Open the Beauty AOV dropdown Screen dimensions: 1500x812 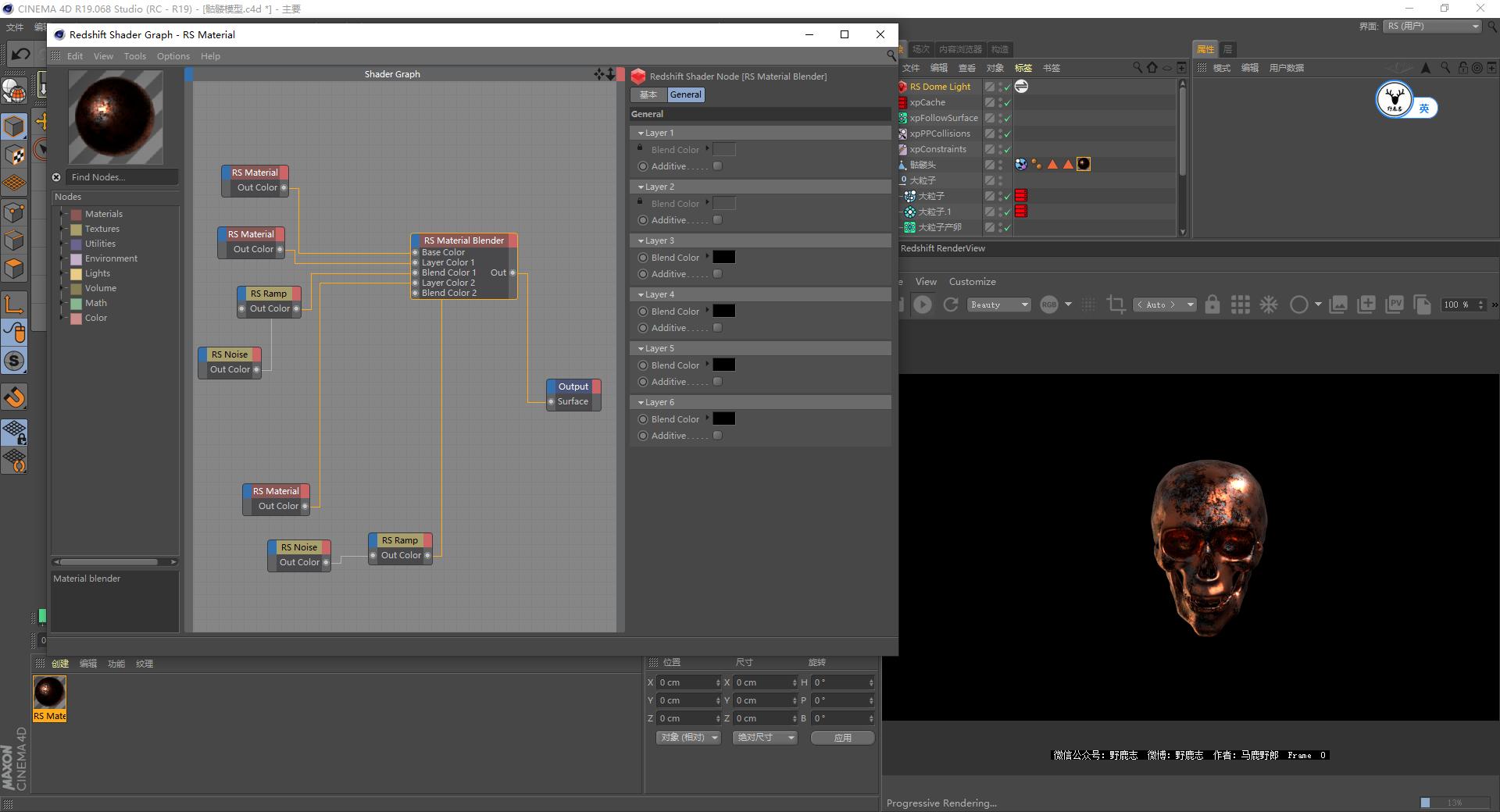(999, 304)
